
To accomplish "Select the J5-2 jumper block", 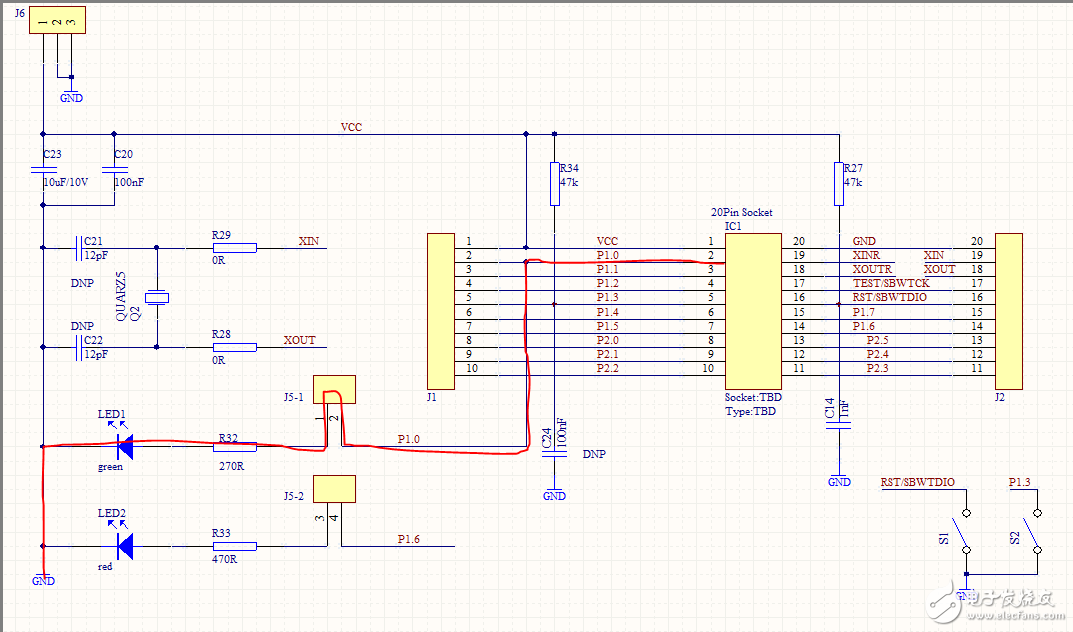I will tap(334, 489).
